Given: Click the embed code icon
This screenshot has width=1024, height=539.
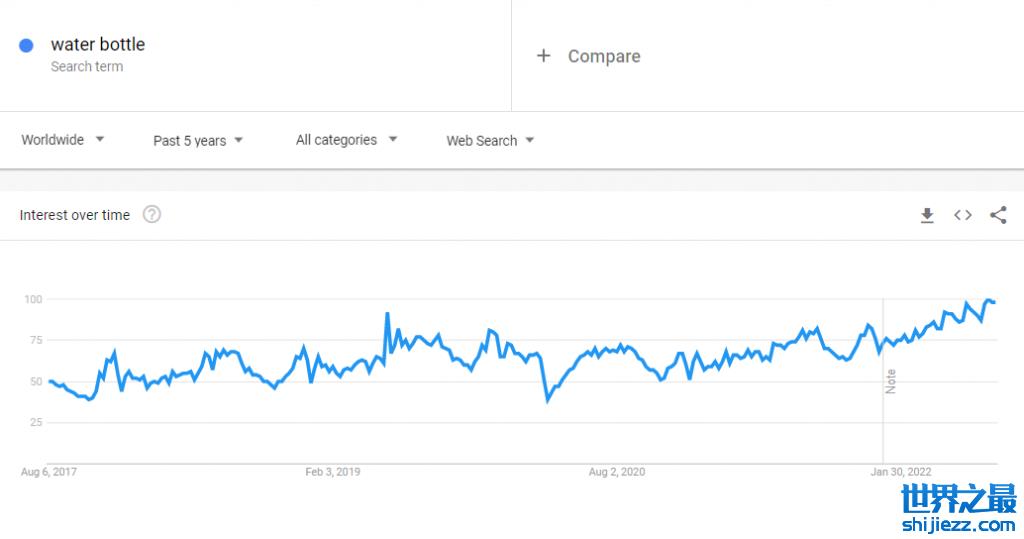Looking at the screenshot, I should 962,215.
